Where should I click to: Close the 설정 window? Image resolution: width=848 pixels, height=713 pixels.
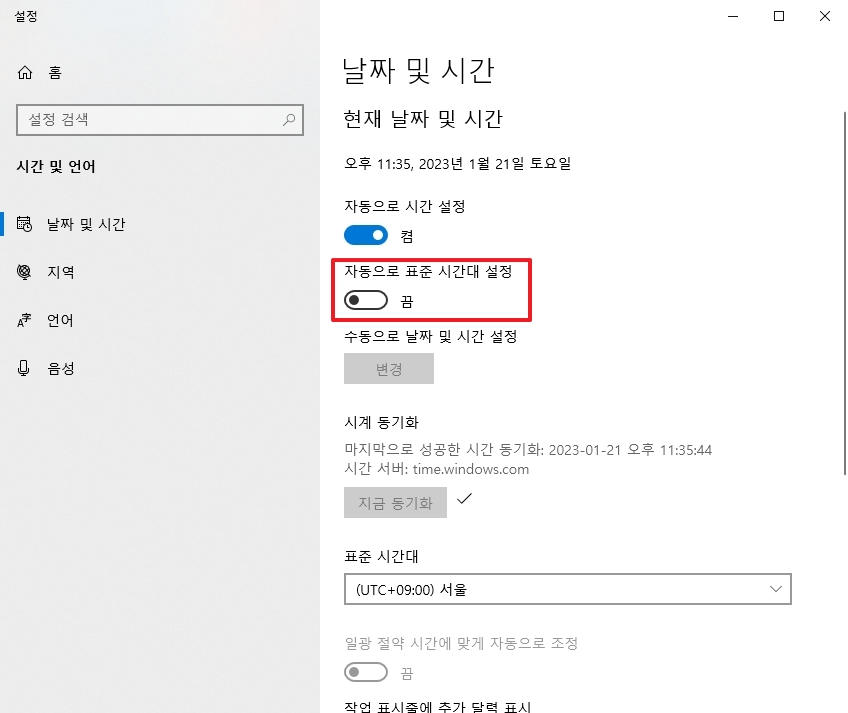point(825,16)
